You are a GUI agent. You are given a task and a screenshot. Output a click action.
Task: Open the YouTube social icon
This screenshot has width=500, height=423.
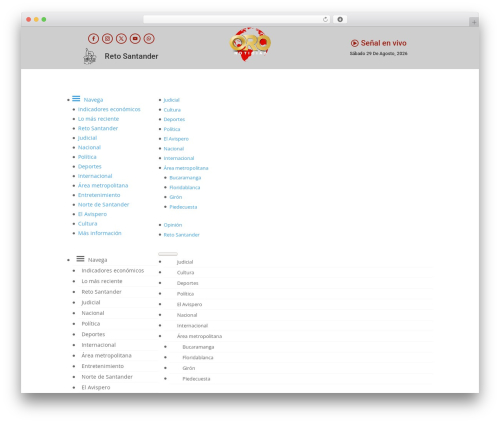coord(135,39)
